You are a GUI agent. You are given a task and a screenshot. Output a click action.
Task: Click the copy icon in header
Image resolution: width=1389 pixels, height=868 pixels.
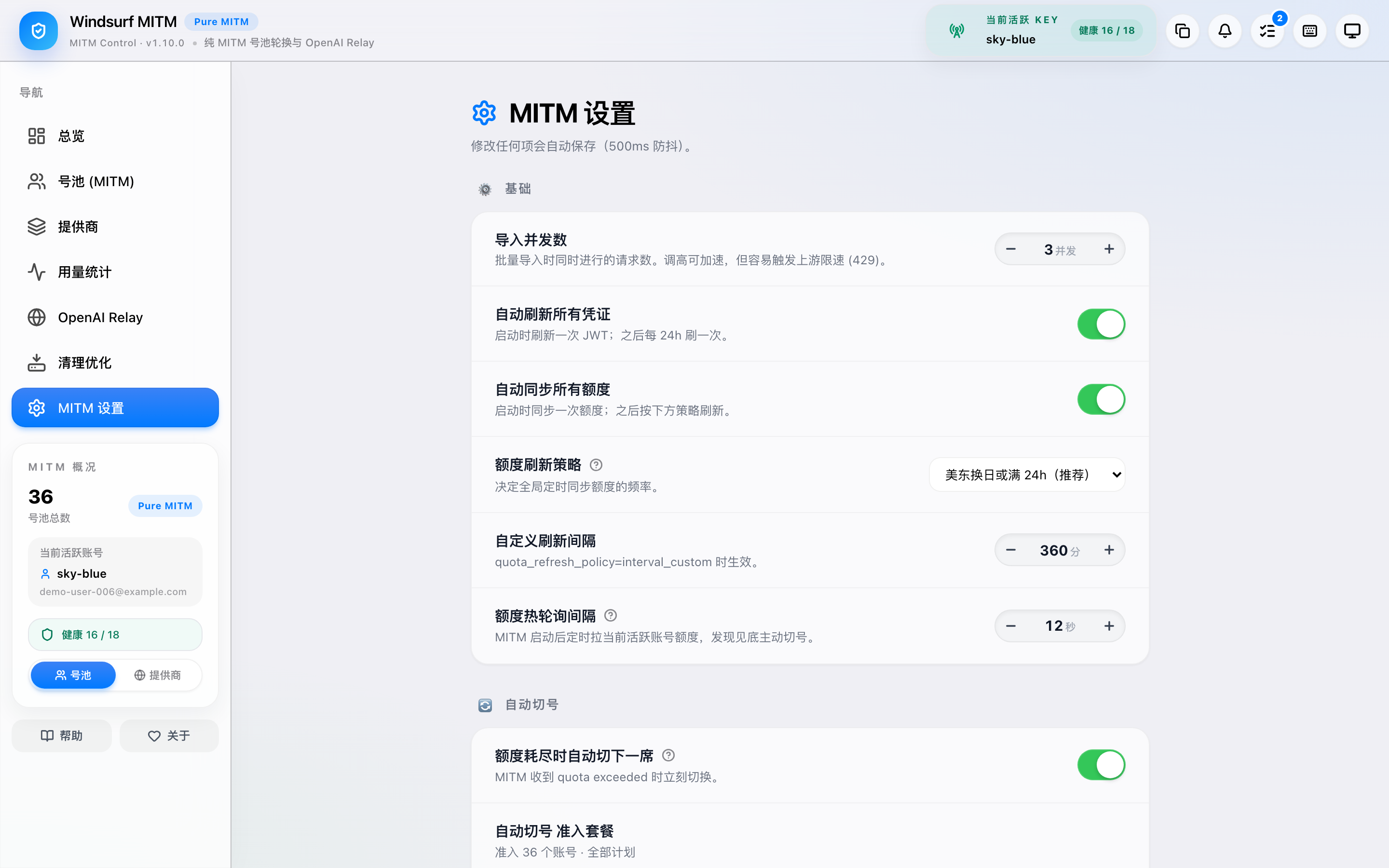pos(1183,31)
